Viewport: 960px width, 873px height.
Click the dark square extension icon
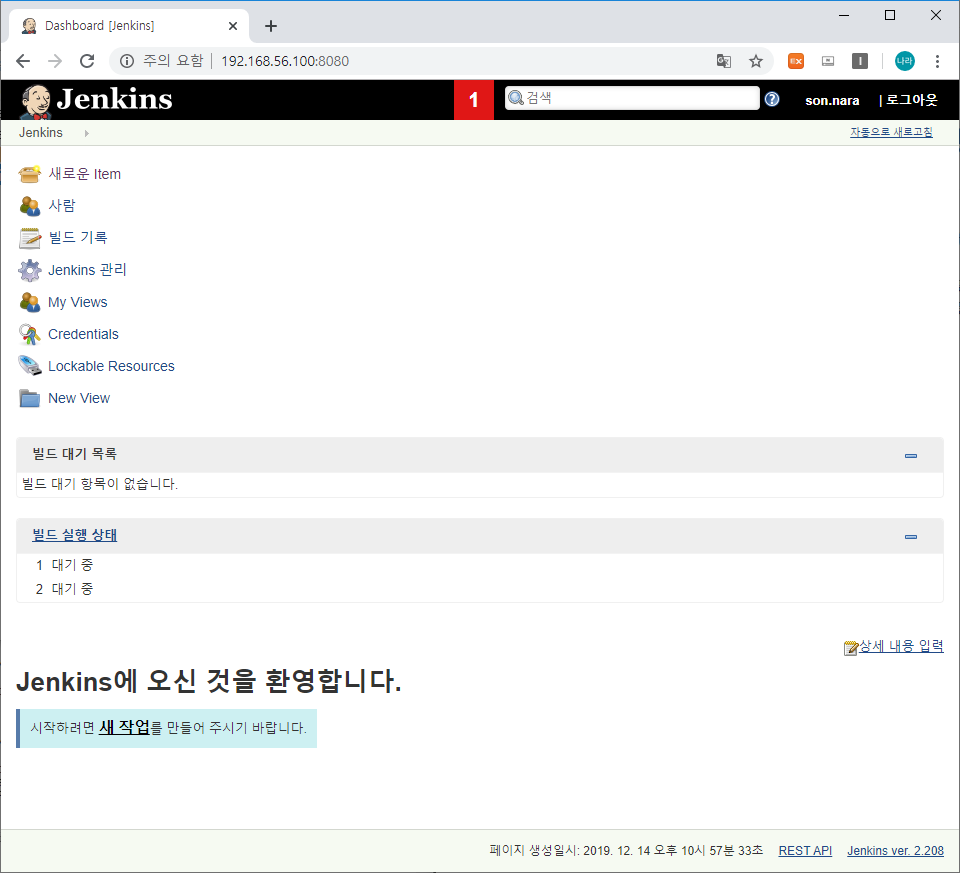[860, 61]
